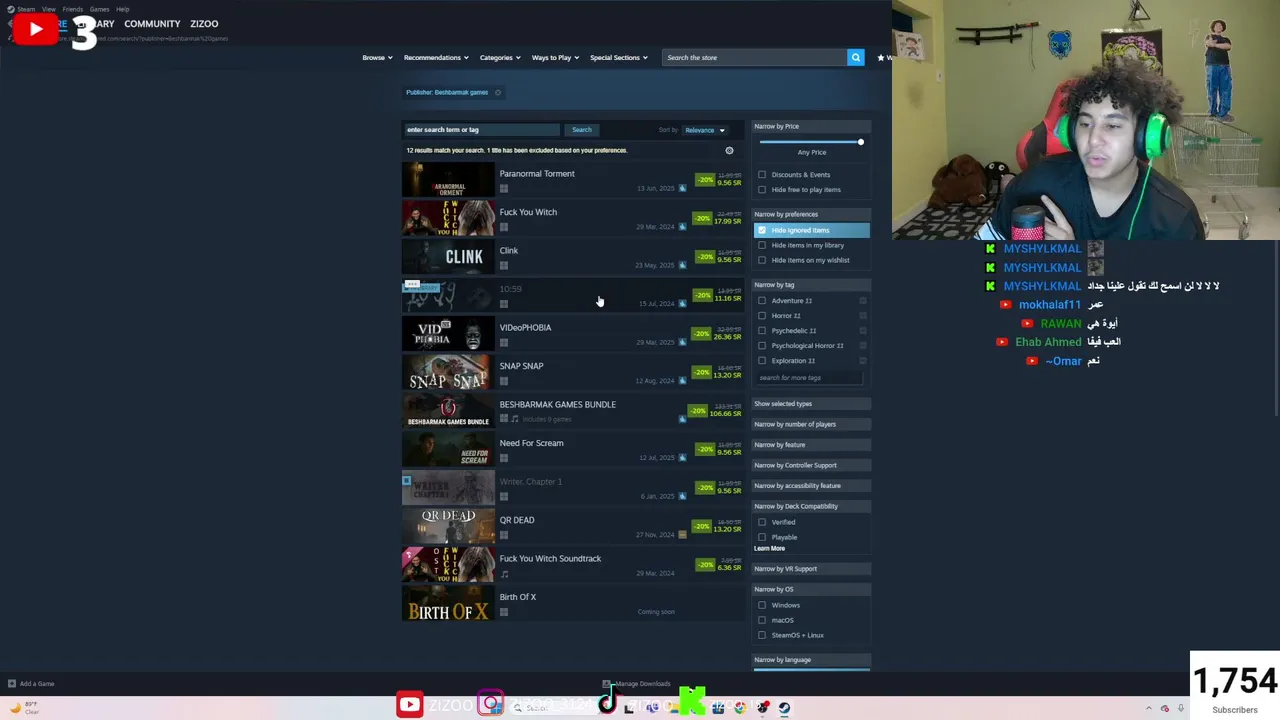The height and width of the screenshot is (720, 1280).
Task: Adjust the Narrow by Price slider handle
Action: click(x=860, y=142)
